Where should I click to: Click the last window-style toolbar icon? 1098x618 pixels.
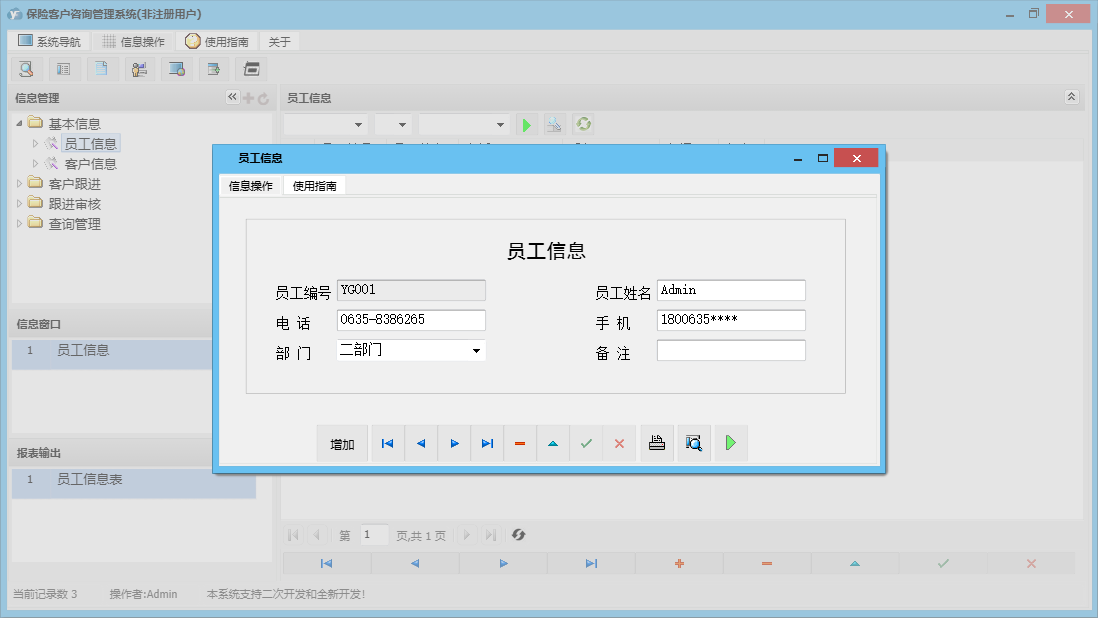251,68
